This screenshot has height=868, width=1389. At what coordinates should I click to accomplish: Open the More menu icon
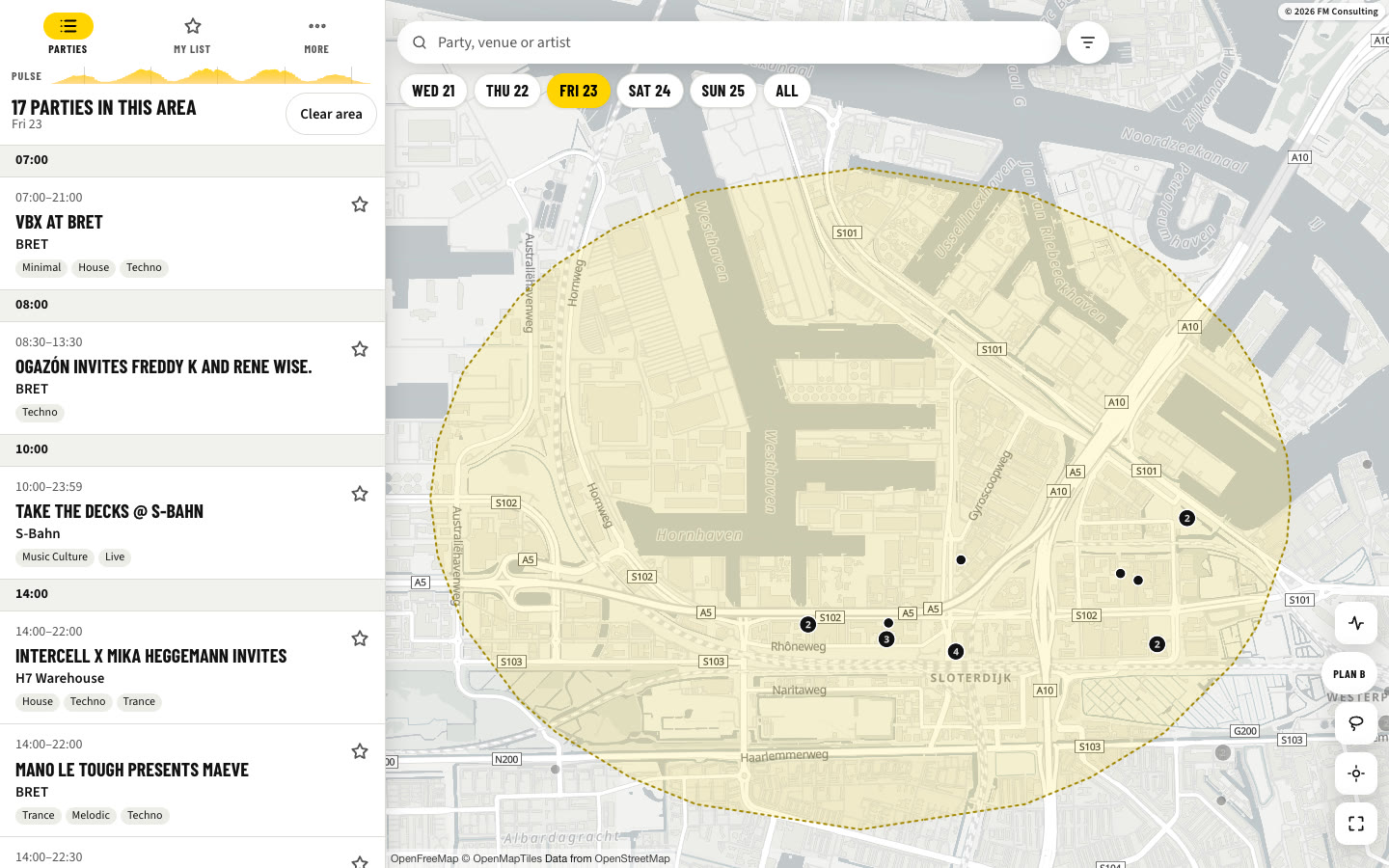tap(316, 26)
